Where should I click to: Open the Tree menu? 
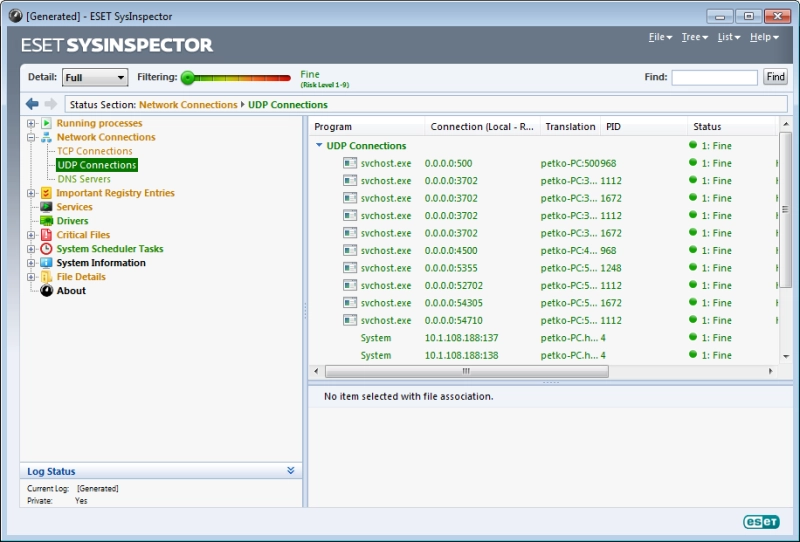coord(695,37)
